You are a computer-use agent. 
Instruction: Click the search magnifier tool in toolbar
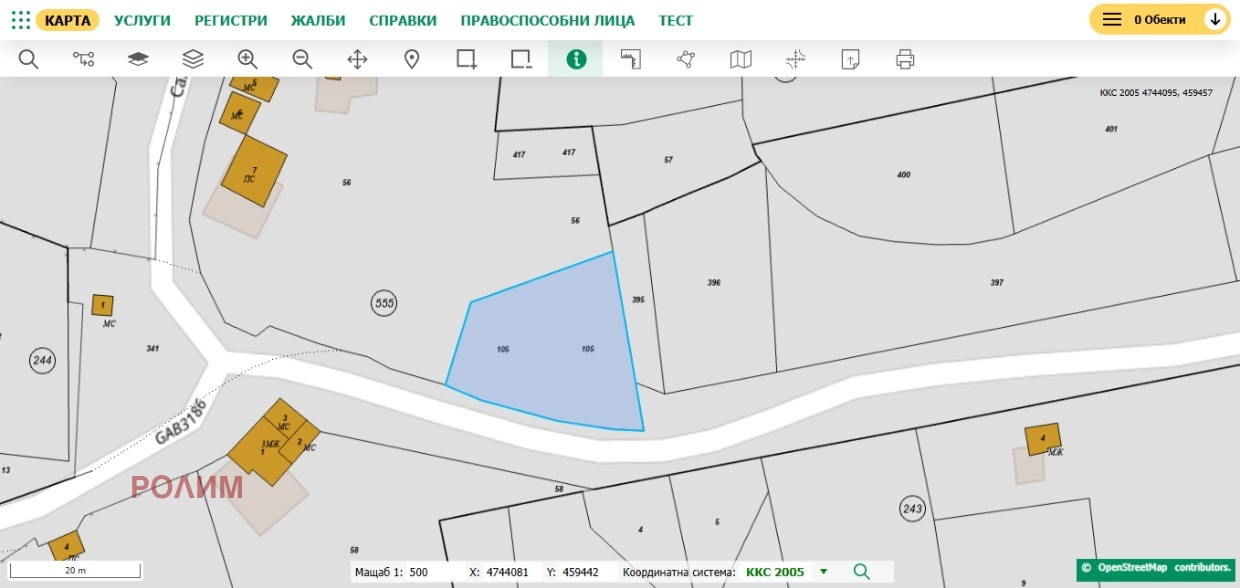tap(28, 59)
